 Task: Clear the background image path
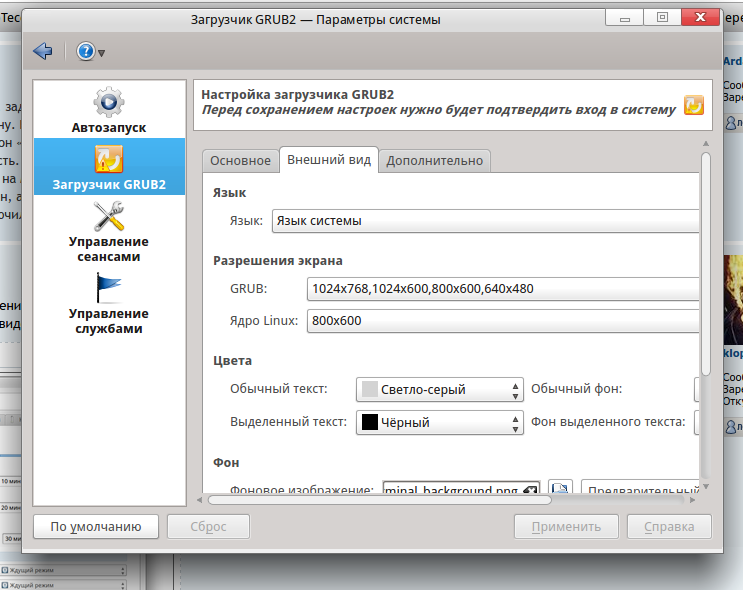click(530, 490)
